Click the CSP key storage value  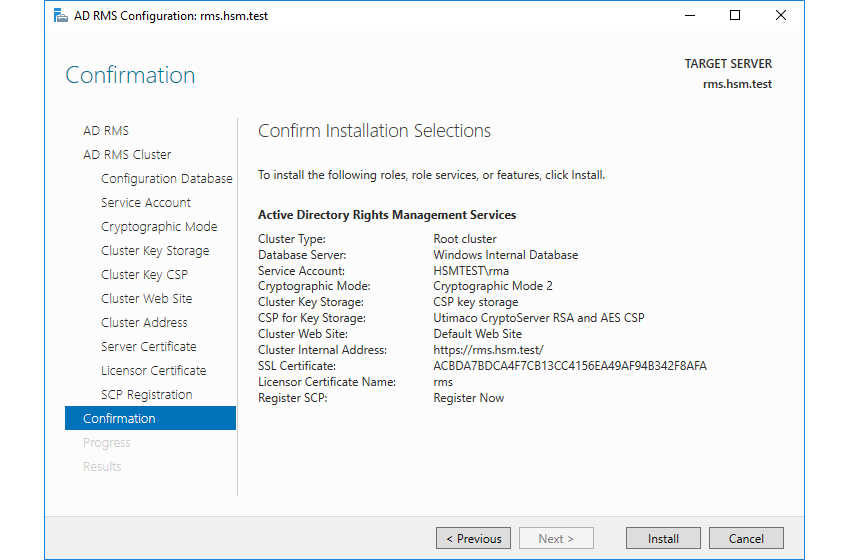(475, 302)
